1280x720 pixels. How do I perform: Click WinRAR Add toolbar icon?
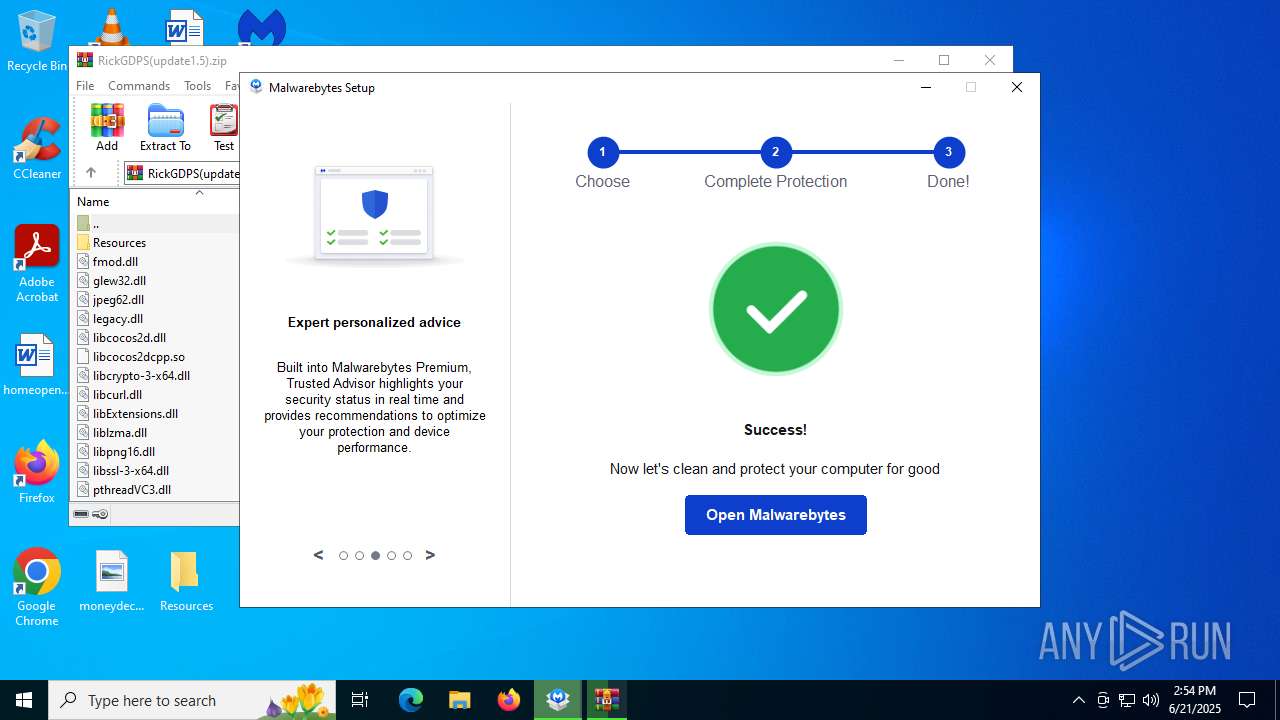pos(107,128)
